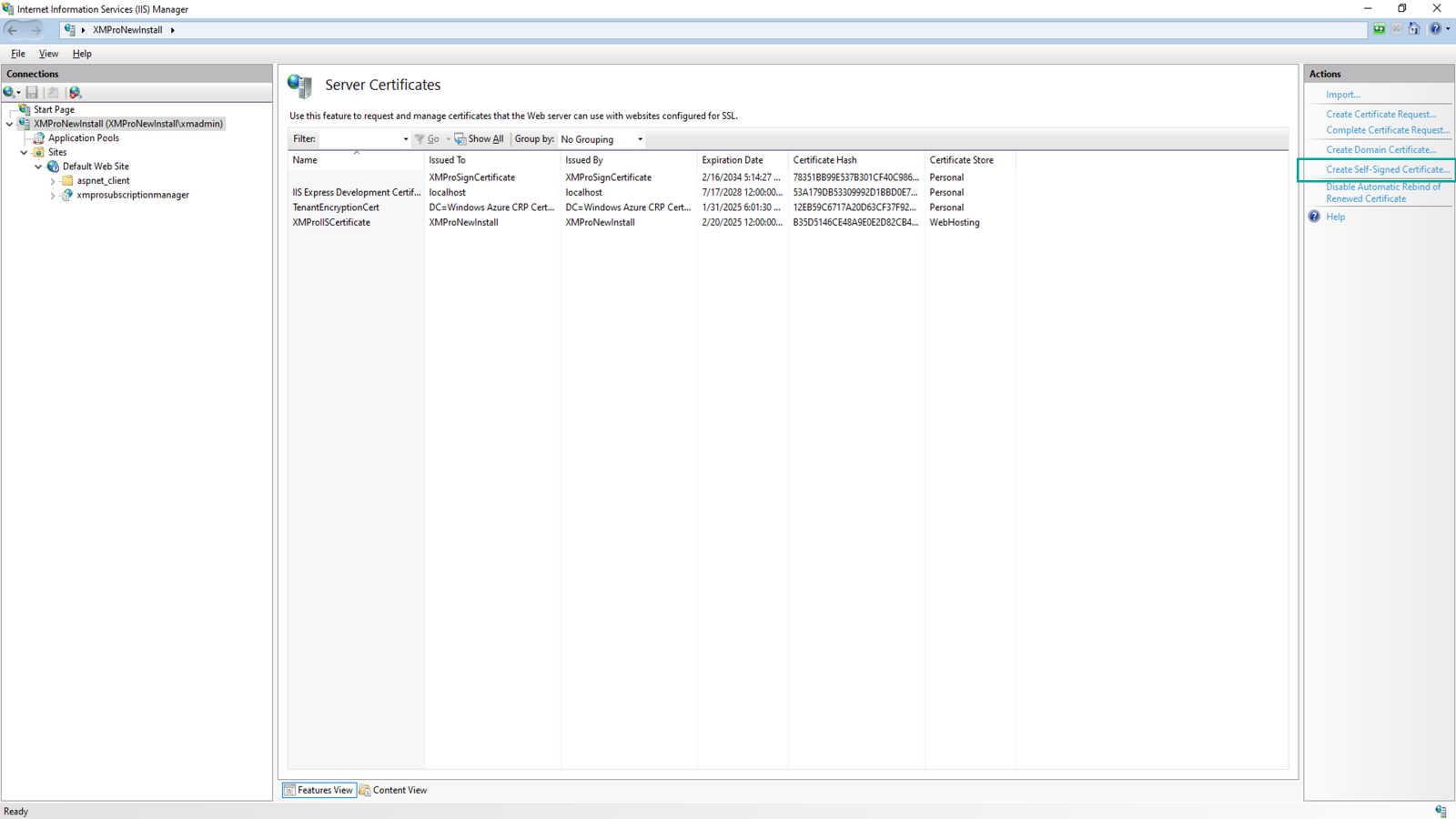The width and height of the screenshot is (1456, 819).
Task: Expand the aspnet_client node
Action: 53,181
